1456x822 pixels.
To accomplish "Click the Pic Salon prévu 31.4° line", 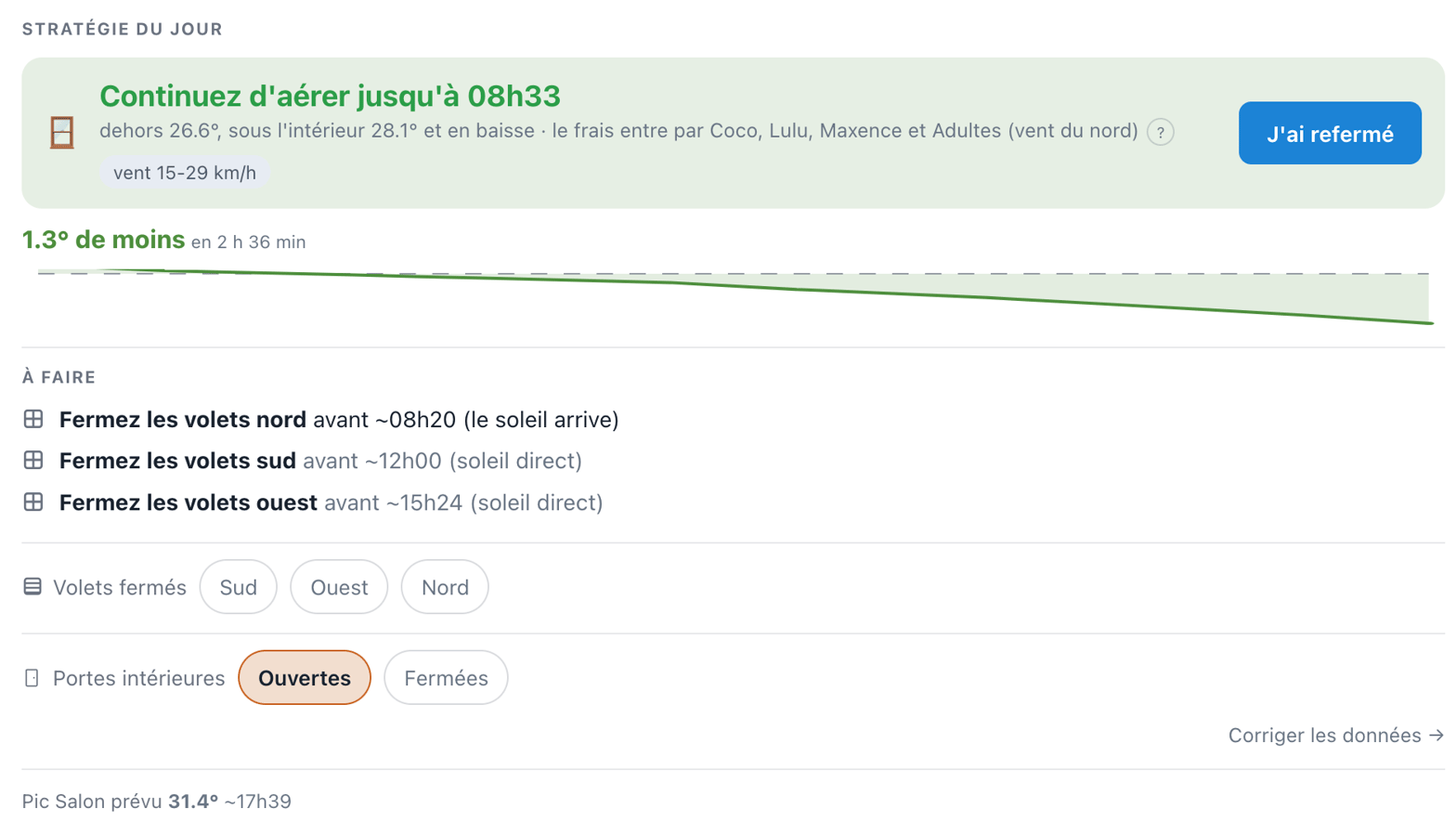I will [x=157, y=801].
